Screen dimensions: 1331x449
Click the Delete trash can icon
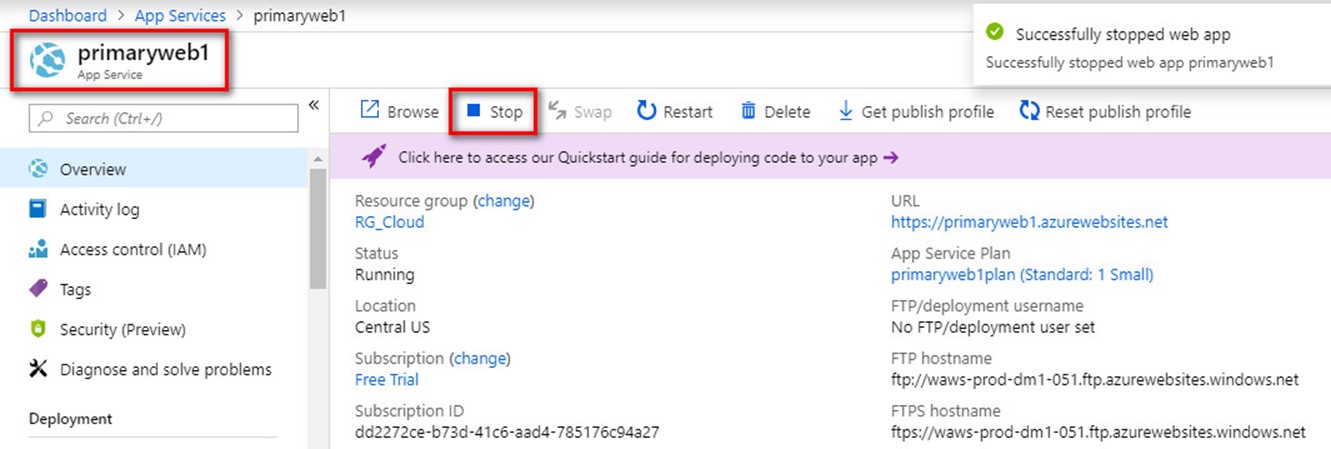point(748,111)
